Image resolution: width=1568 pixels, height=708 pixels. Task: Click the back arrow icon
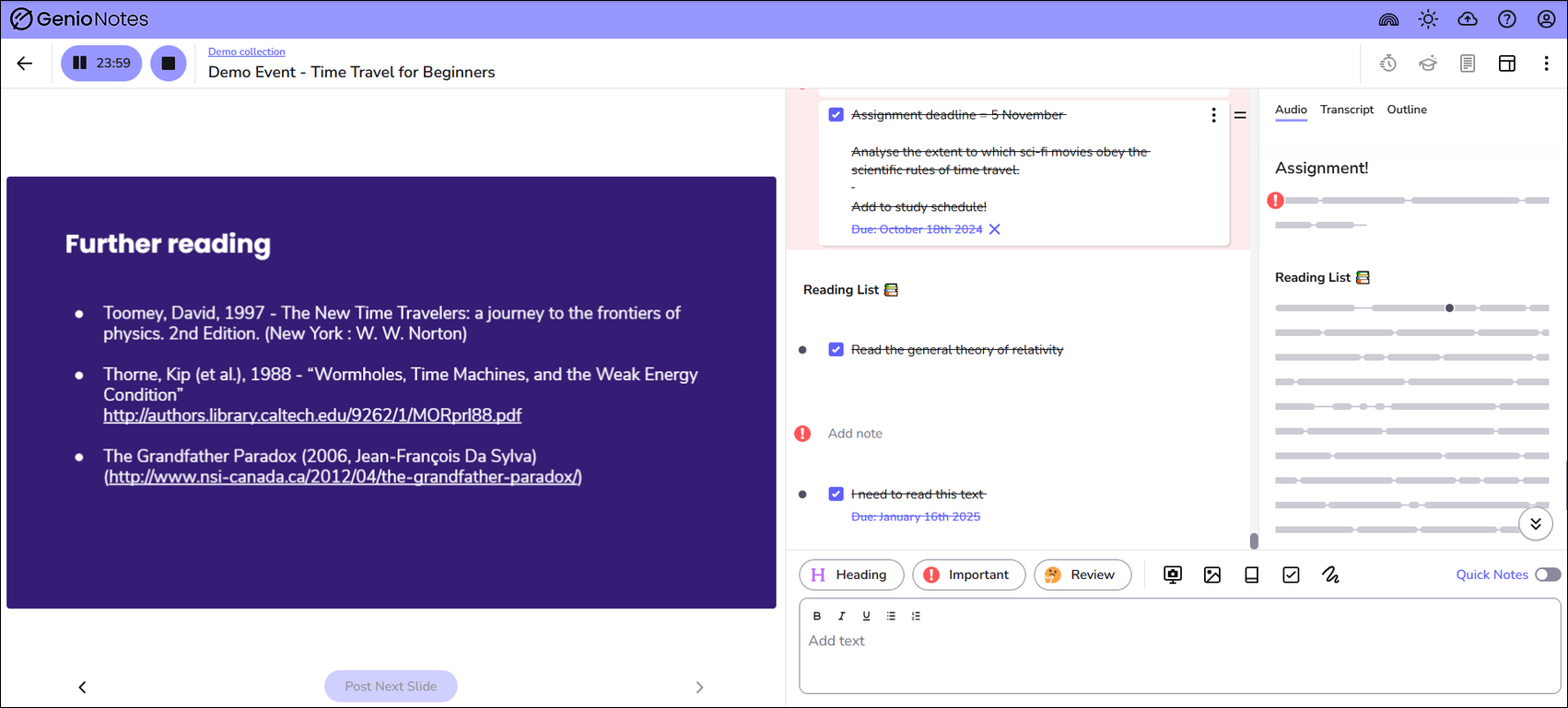pyautogui.click(x=25, y=64)
